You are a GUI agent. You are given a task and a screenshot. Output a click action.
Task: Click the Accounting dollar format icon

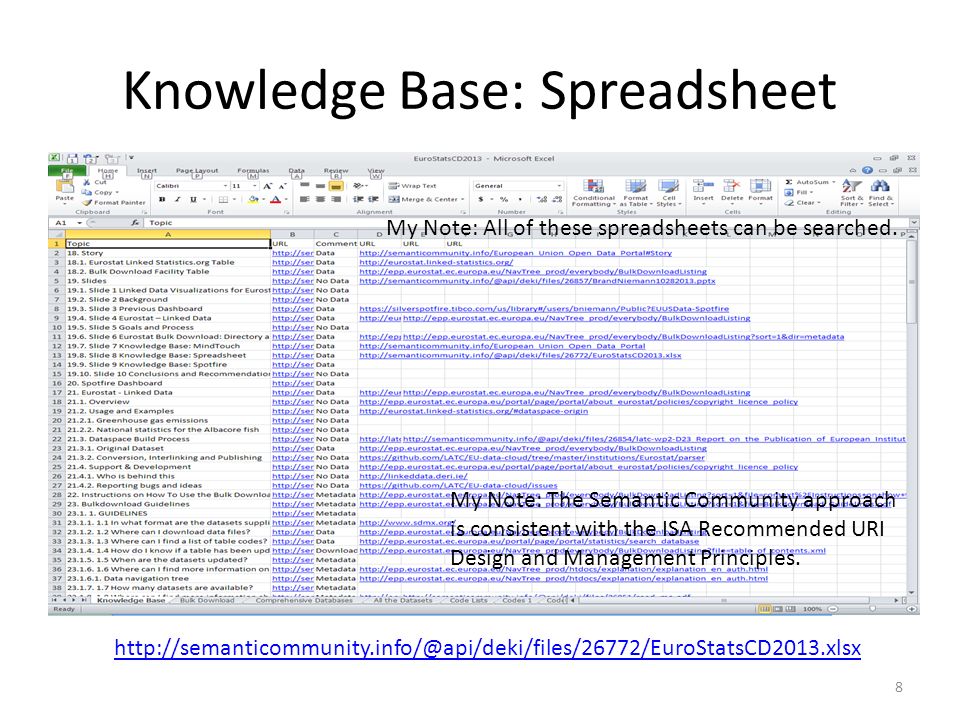(481, 199)
